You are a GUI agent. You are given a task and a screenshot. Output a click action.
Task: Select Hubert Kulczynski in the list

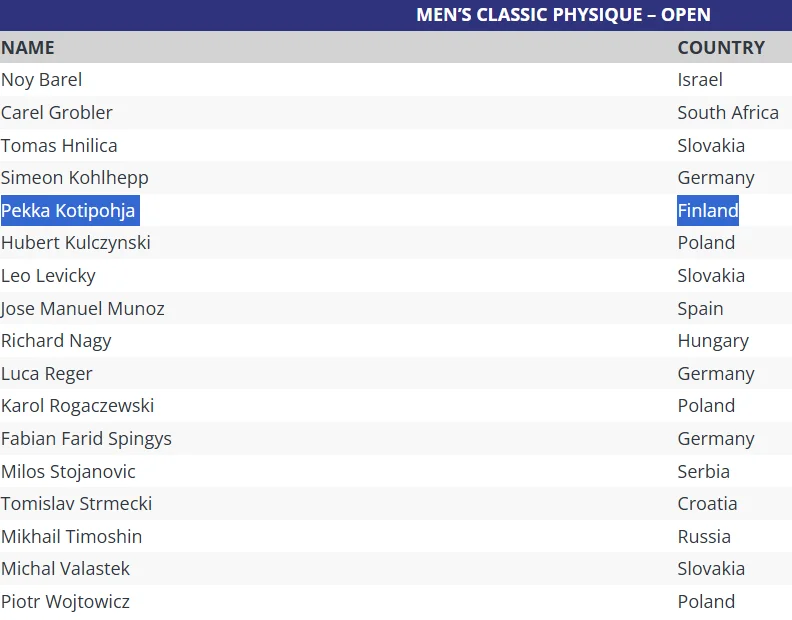coord(75,243)
